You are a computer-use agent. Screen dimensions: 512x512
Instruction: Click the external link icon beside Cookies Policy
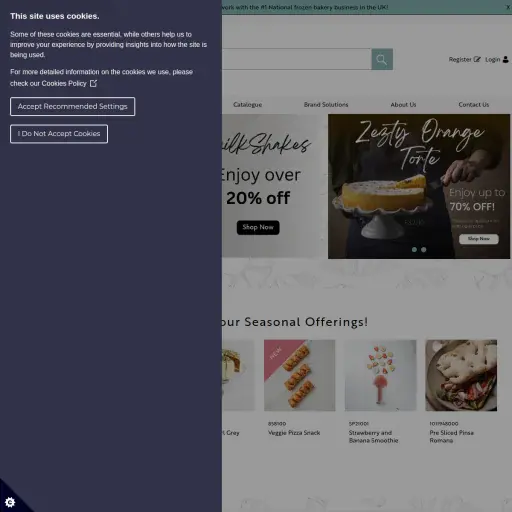(93, 83)
